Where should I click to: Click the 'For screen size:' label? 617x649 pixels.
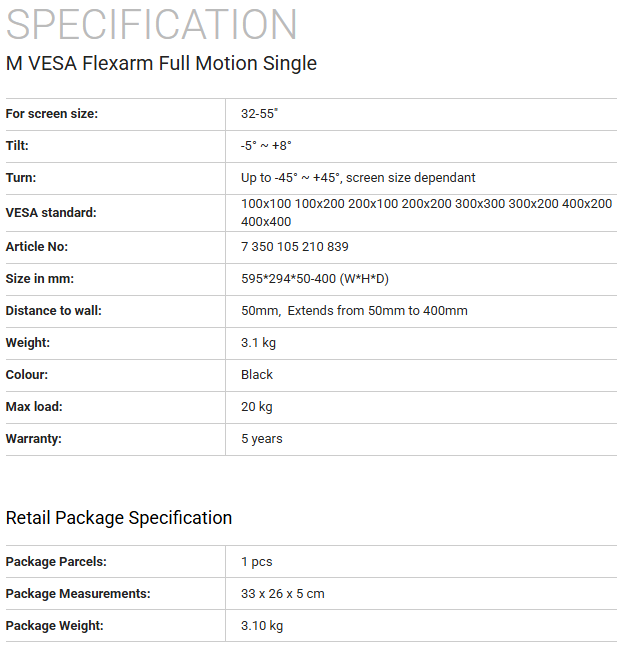pos(51,114)
